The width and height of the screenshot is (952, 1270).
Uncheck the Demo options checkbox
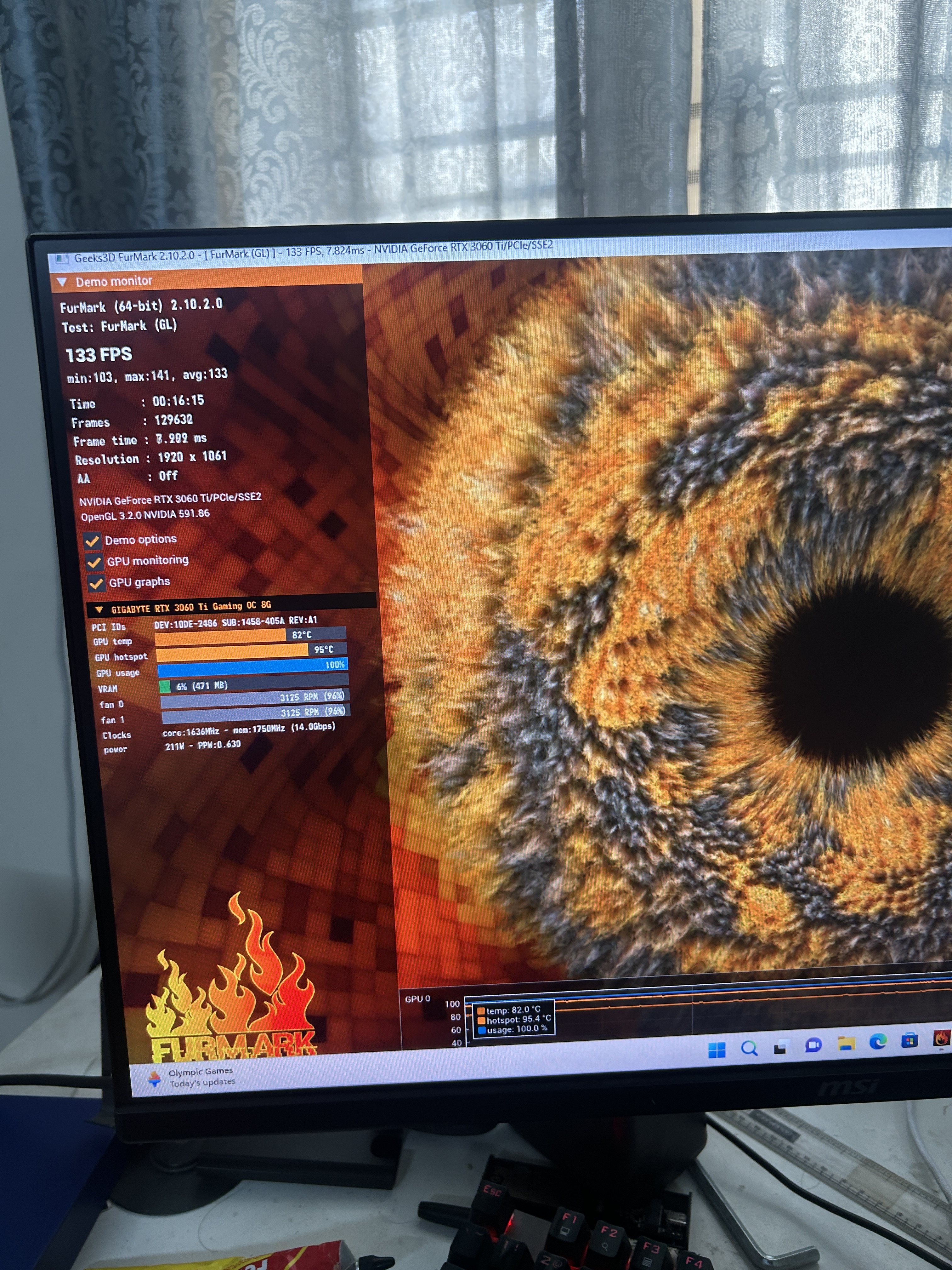pyautogui.click(x=92, y=541)
